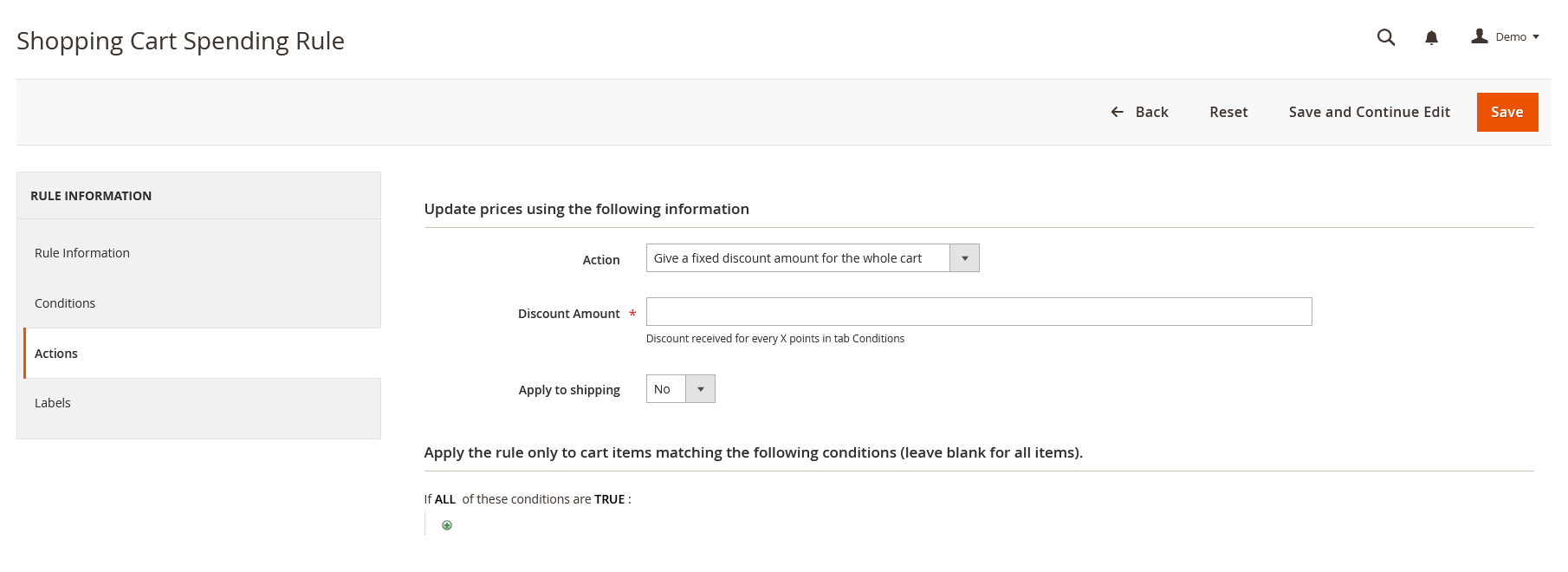Switch to the Rule Information tab
The width and height of the screenshot is (1568, 572).
click(82, 253)
